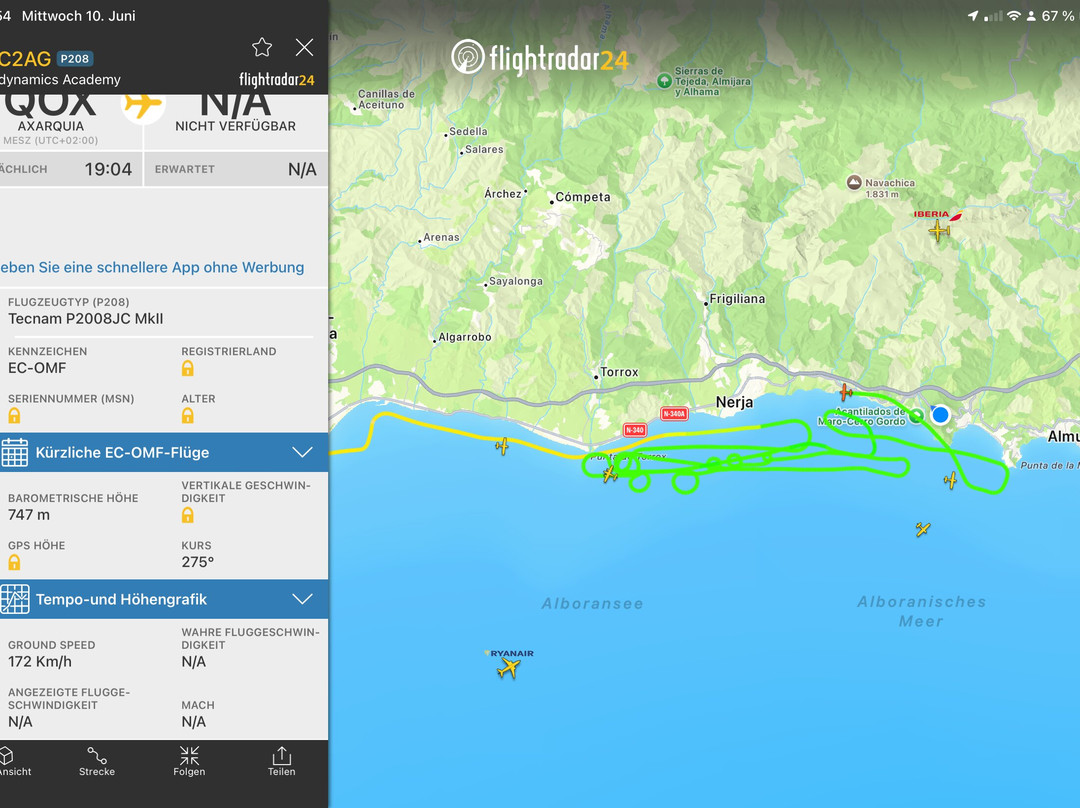Tap the Vertikale Geschwindigkeit lock icon
Screen dimensions: 1080x808
(187, 515)
